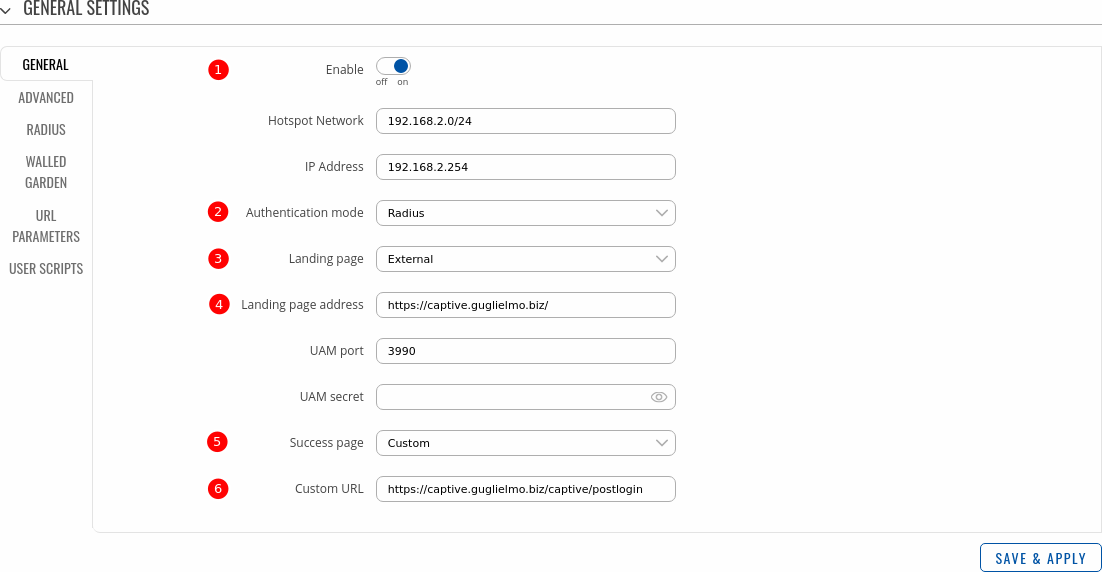Focus the UAM secret input field

click(510, 397)
